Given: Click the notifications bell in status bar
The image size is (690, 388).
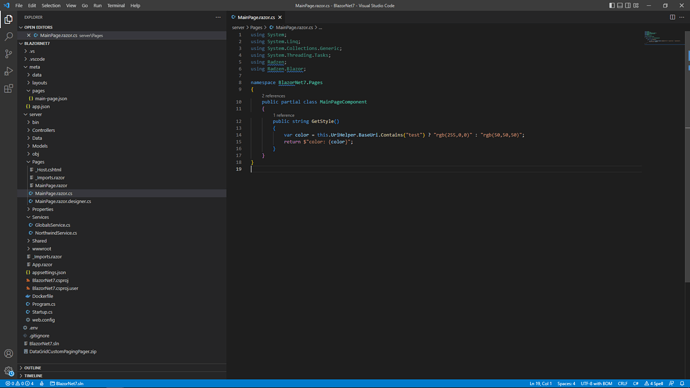Looking at the screenshot, I should [682, 384].
